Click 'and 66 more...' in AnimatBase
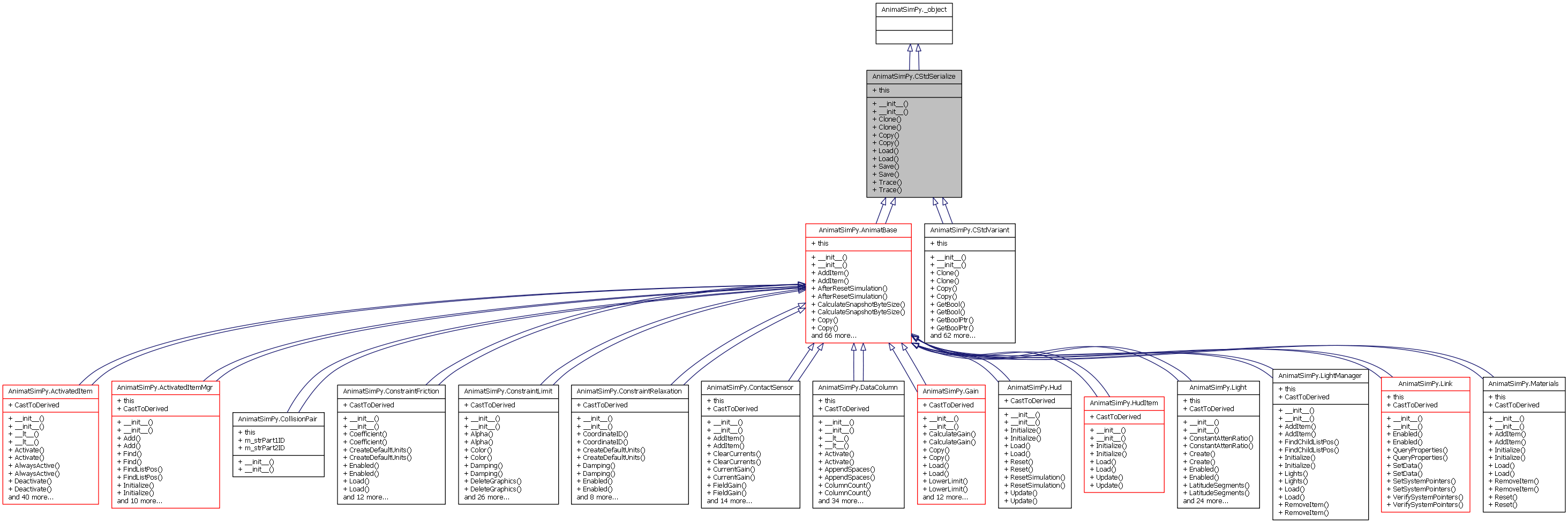1568x523 pixels. pyautogui.click(x=834, y=336)
